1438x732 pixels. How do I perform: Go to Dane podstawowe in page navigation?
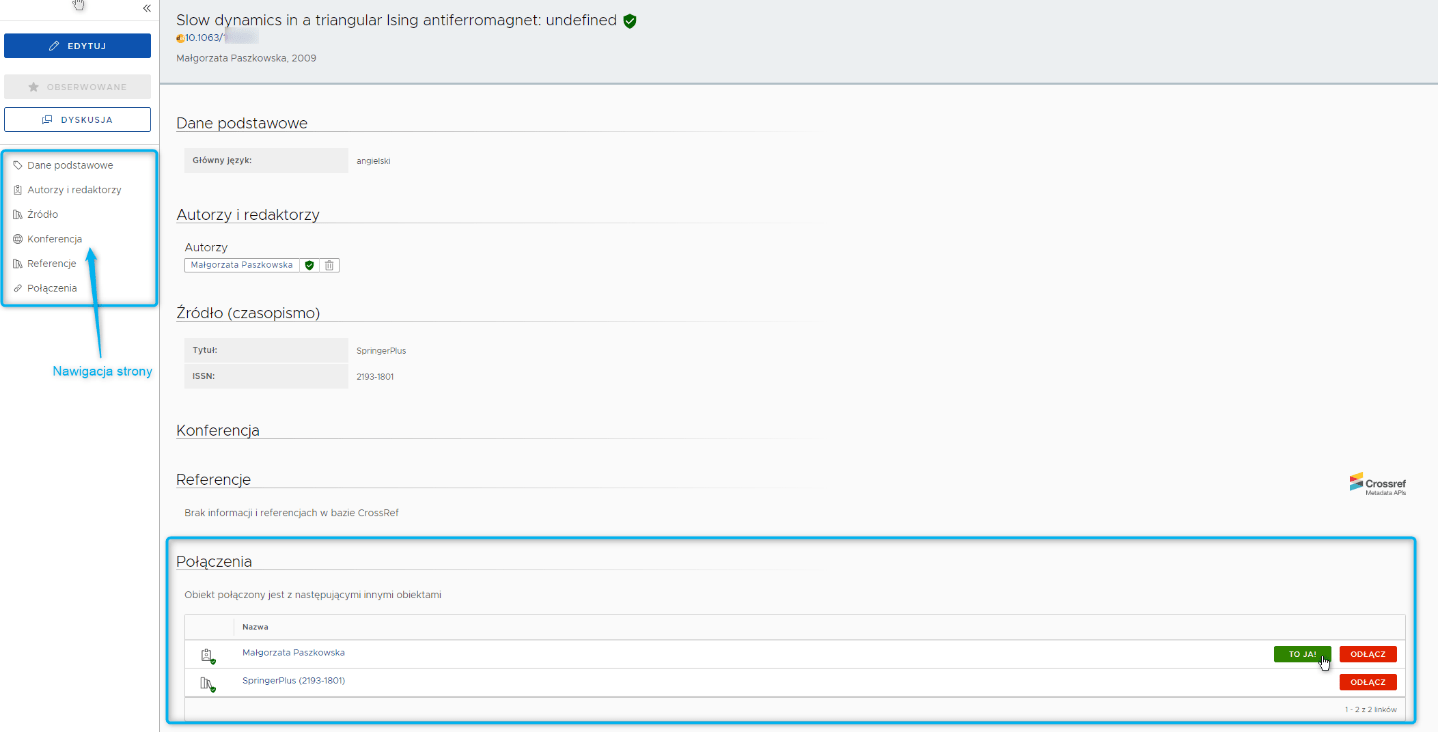pos(70,165)
